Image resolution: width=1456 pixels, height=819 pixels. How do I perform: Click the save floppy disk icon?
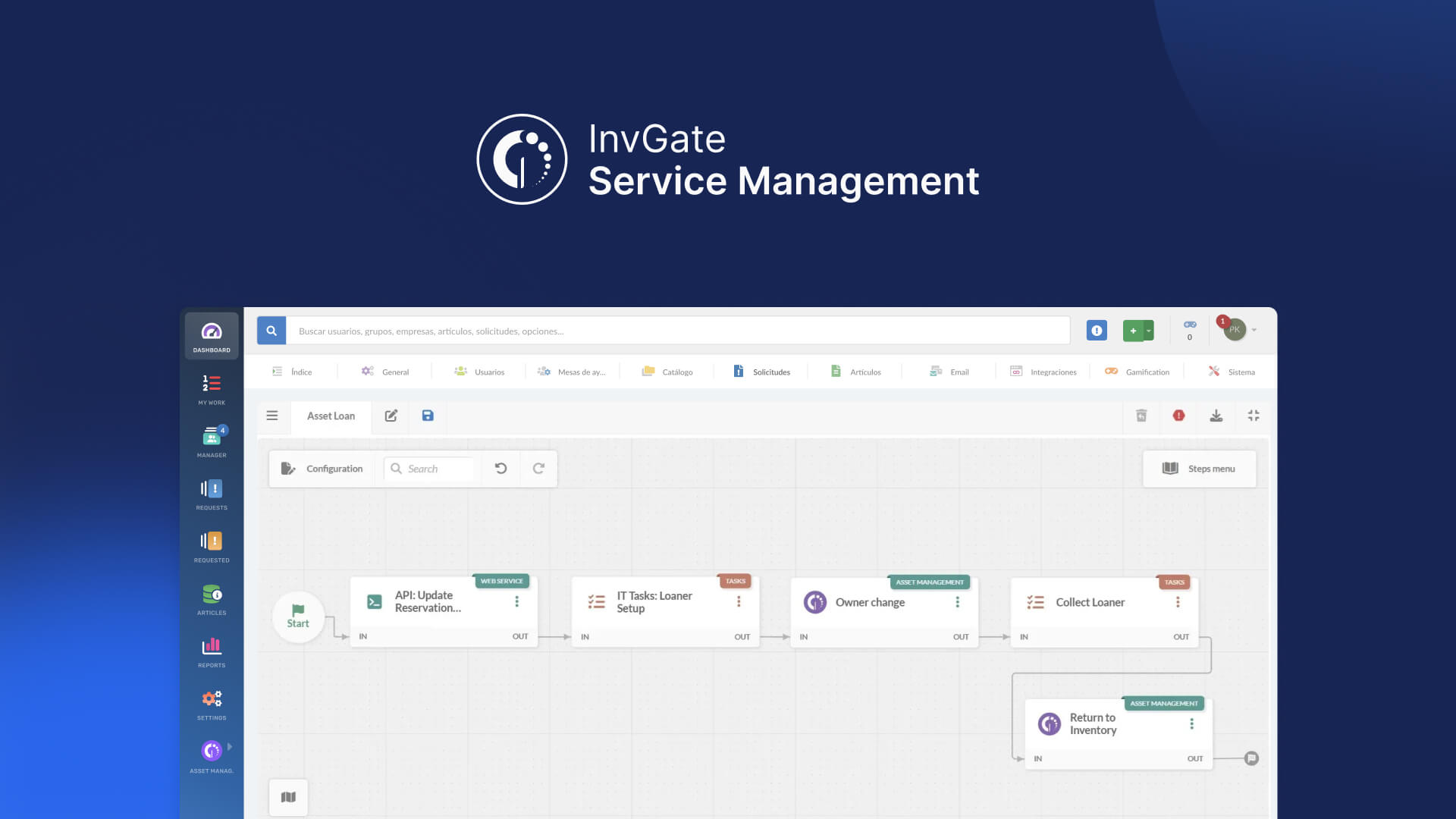(428, 416)
